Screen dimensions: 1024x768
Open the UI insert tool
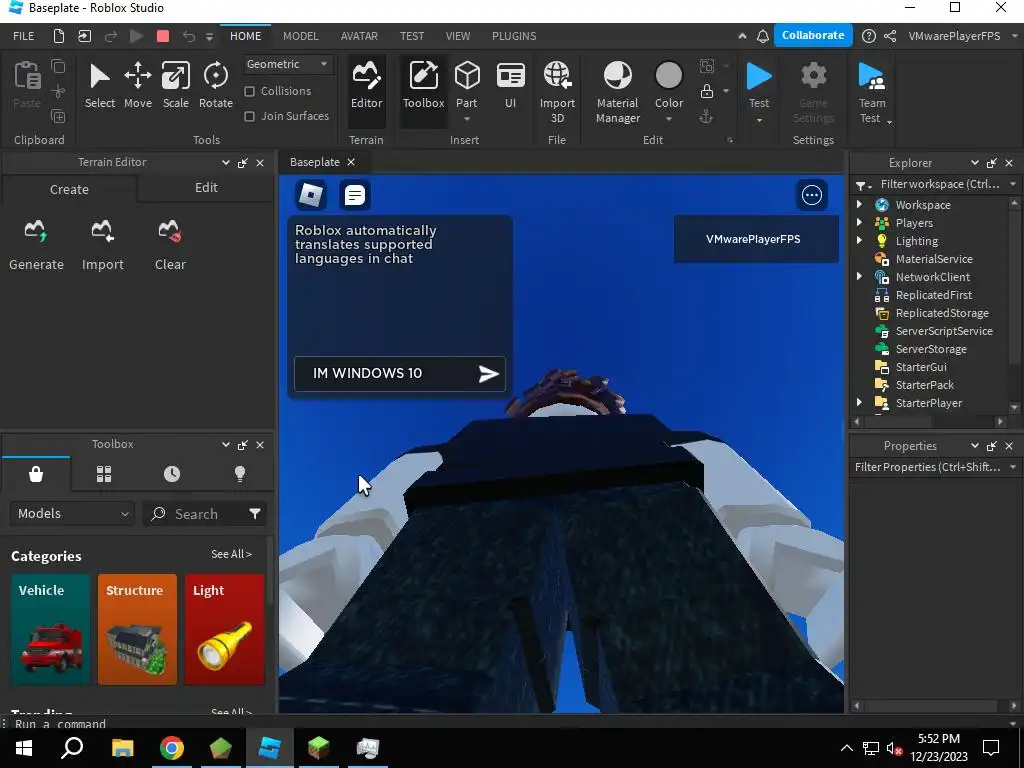tap(511, 85)
